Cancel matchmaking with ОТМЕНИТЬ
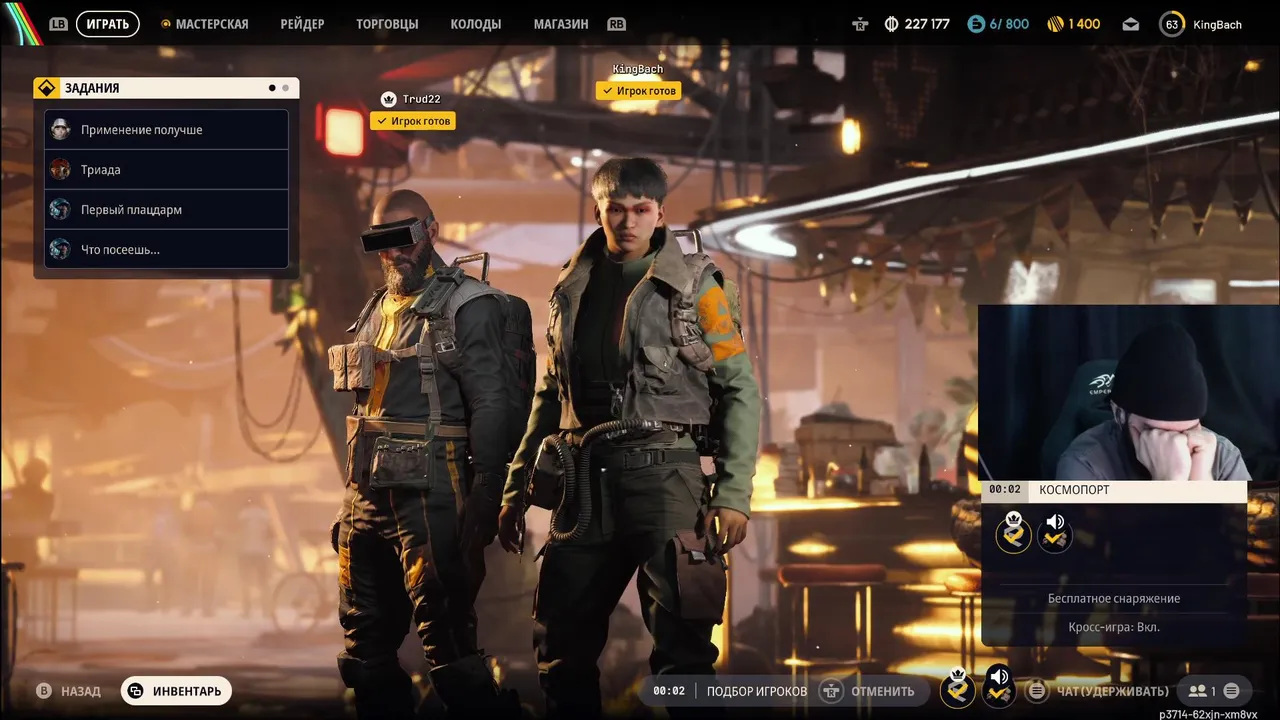 pyautogui.click(x=882, y=691)
